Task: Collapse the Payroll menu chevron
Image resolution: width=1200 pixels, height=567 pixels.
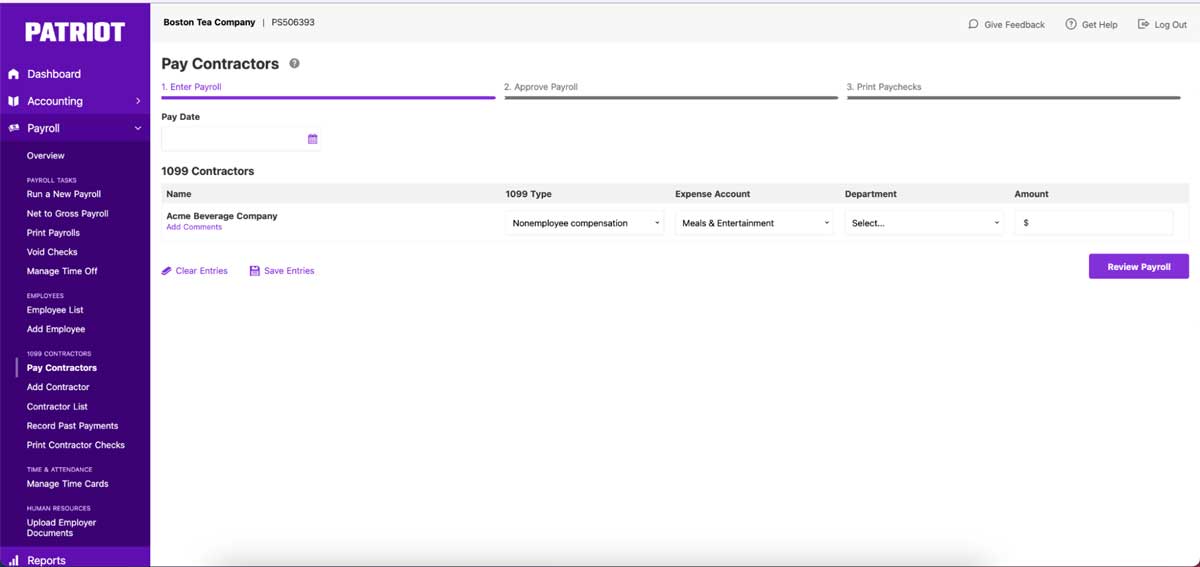Action: tap(138, 128)
